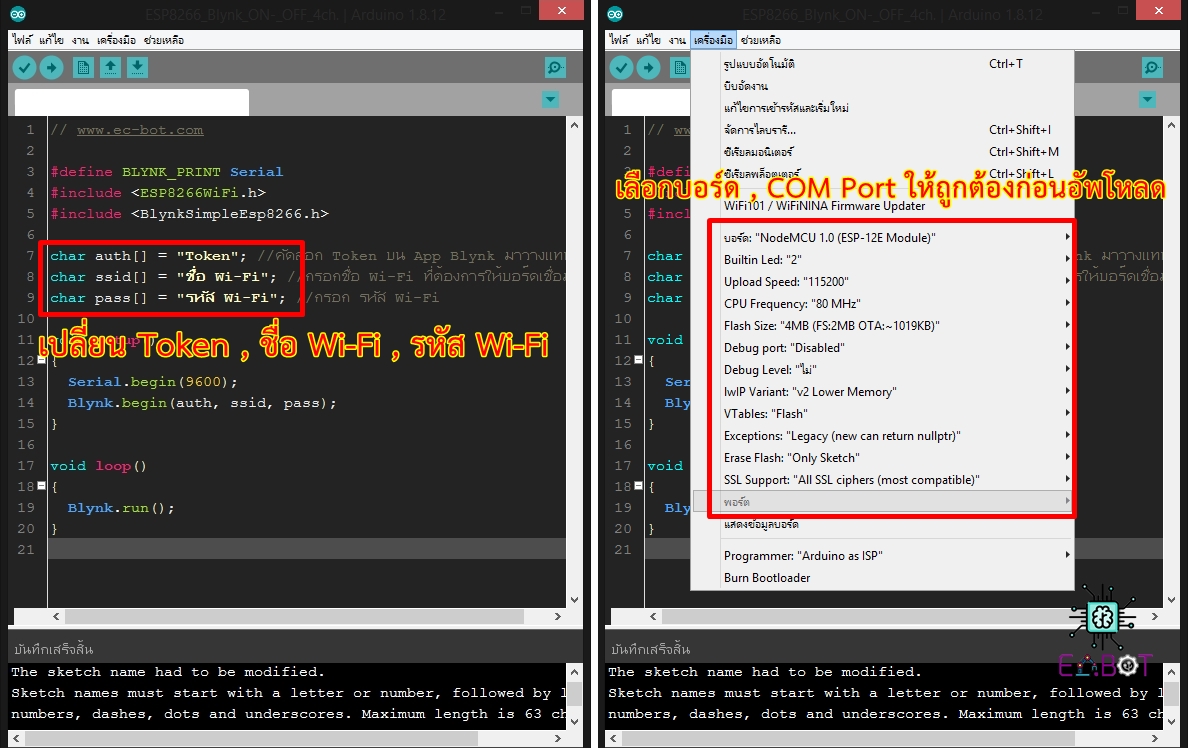
Task: Open Serial Monitor icon in right window
Action: tap(1152, 68)
